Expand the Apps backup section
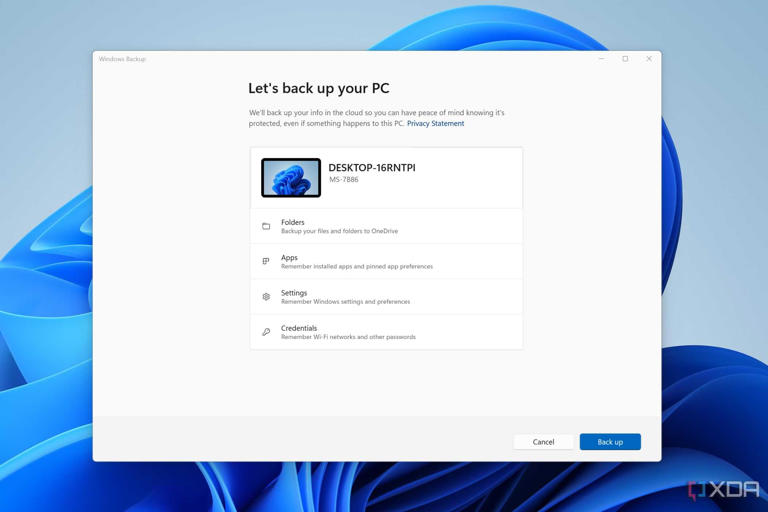The height and width of the screenshot is (512, 768). tap(386, 261)
